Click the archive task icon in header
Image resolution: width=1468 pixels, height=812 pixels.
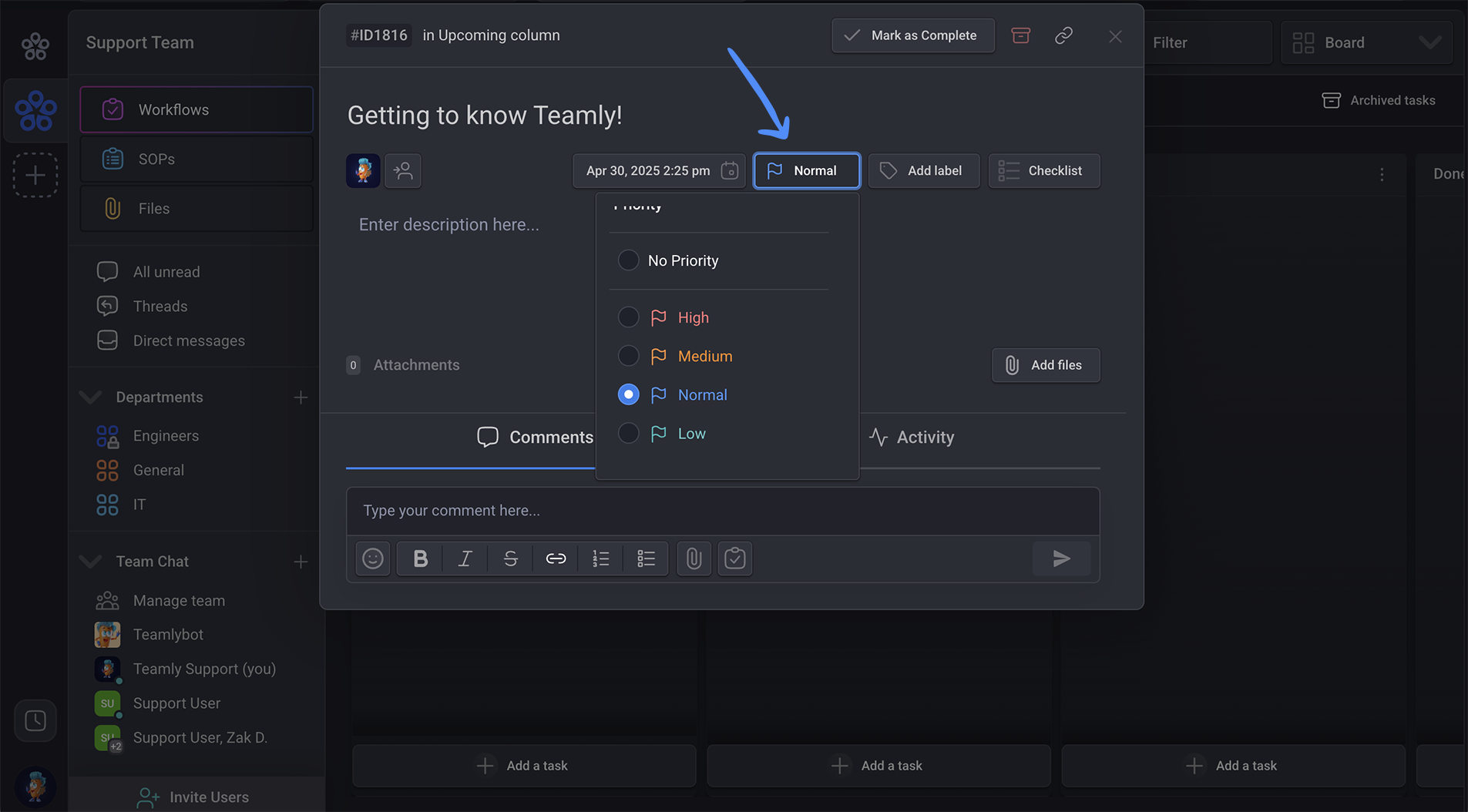pyautogui.click(x=1020, y=35)
